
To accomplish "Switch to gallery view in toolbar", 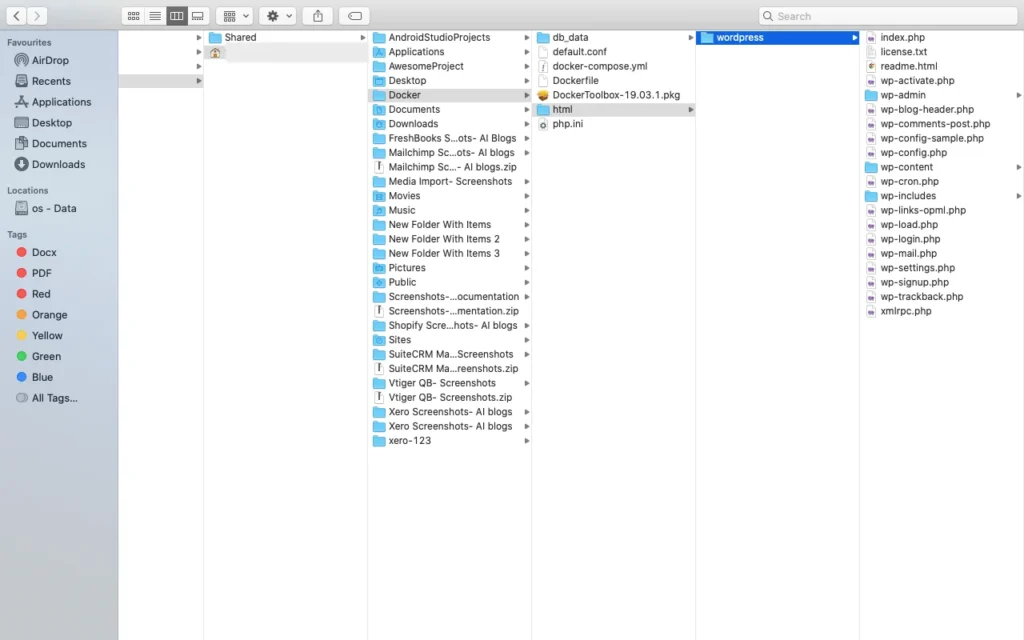I will pos(197,15).
